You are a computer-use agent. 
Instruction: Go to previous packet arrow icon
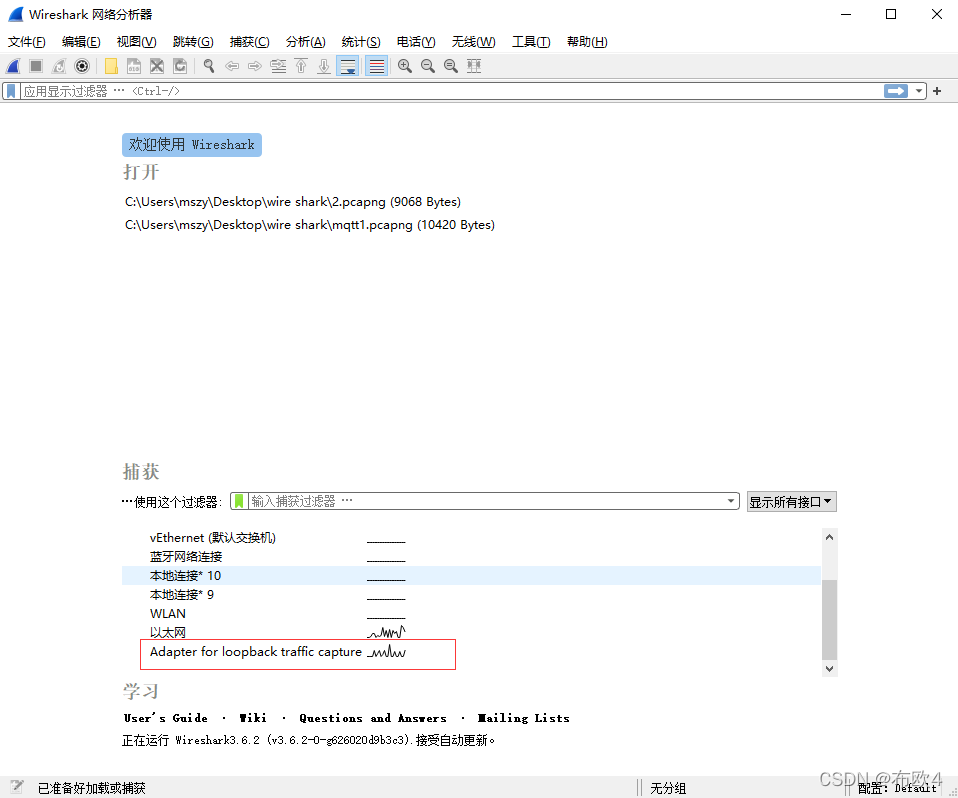pyautogui.click(x=232, y=66)
